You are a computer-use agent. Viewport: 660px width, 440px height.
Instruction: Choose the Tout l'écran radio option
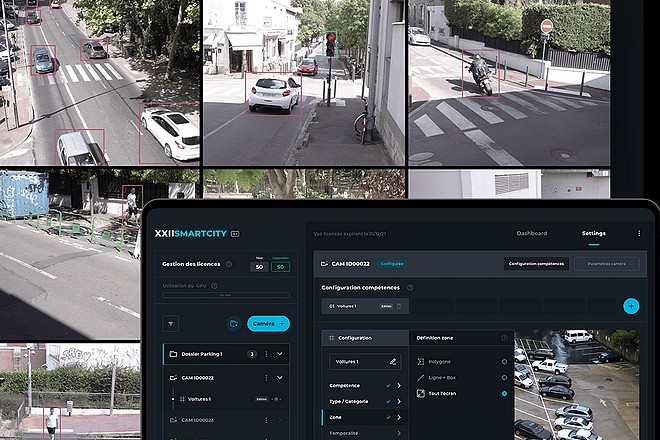coord(504,393)
